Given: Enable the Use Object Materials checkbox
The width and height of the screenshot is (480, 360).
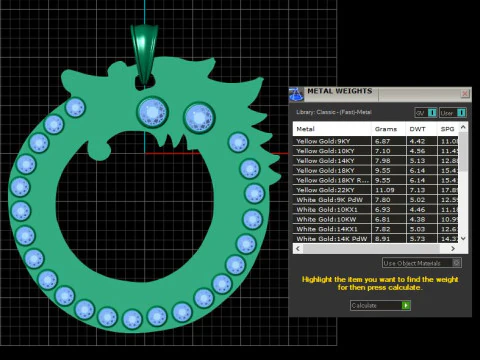Looking at the screenshot, I should pos(457,263).
